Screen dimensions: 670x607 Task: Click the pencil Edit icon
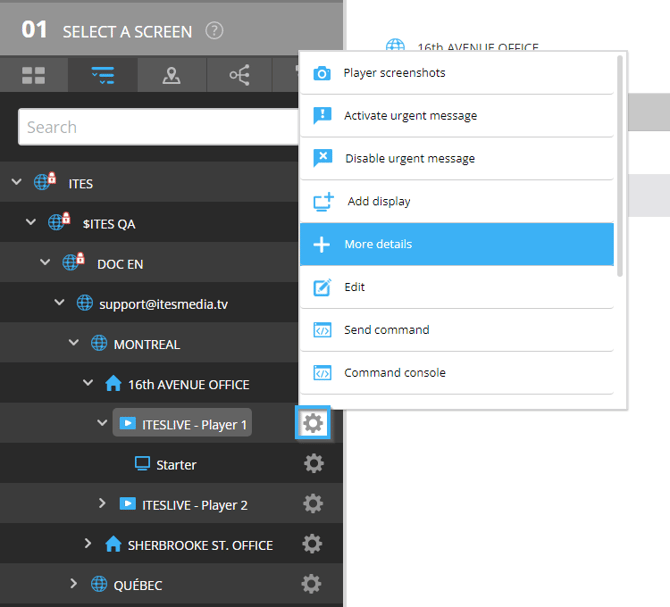tap(323, 287)
